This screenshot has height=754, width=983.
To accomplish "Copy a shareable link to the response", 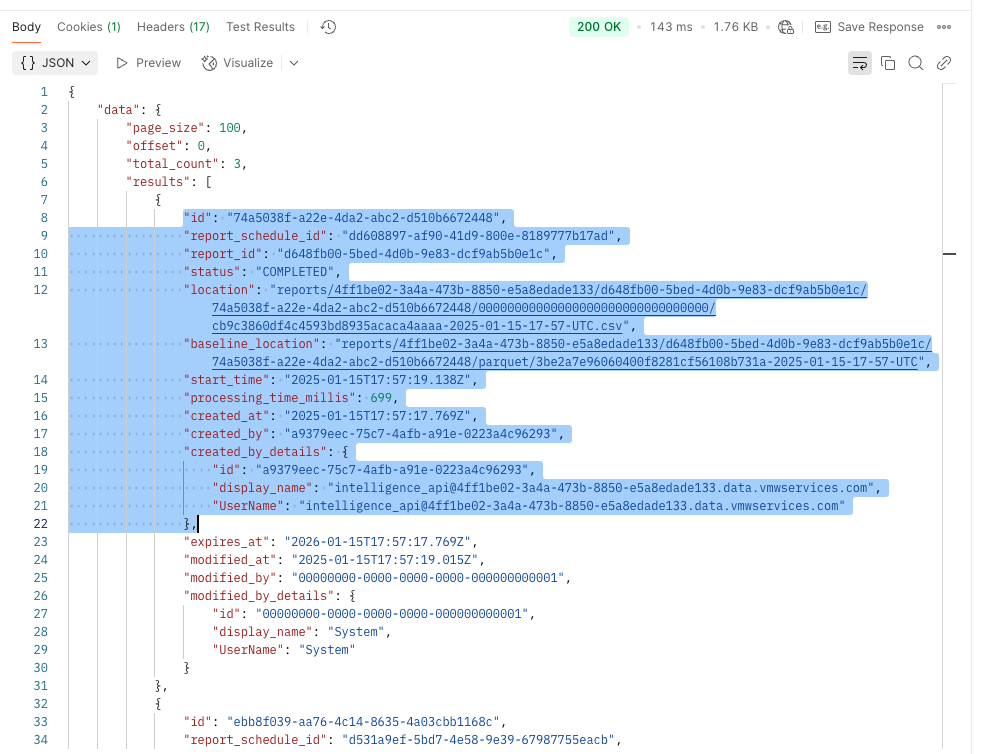I will click(x=944, y=62).
